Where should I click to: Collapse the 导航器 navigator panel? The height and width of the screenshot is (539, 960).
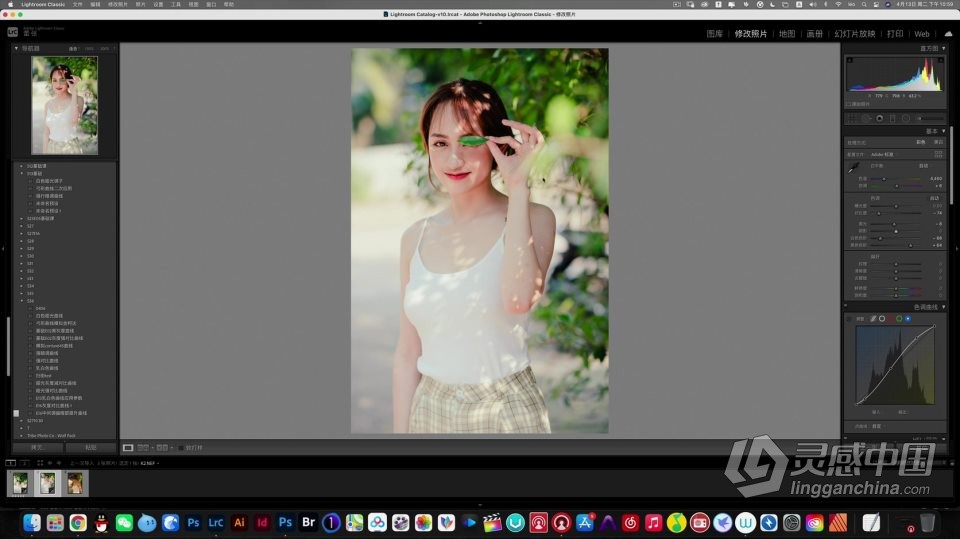(17, 48)
